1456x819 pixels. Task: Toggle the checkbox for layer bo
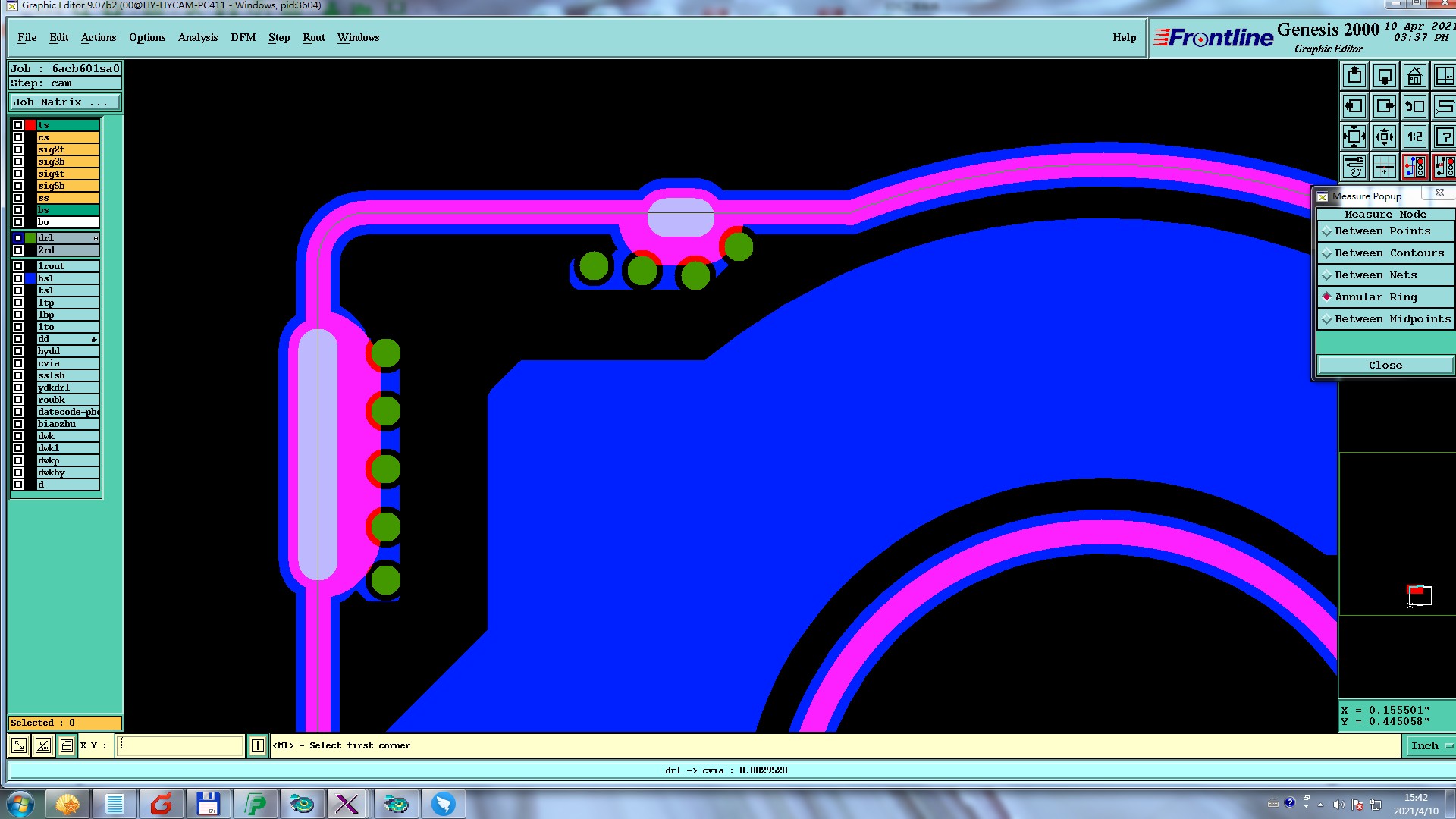[x=18, y=222]
